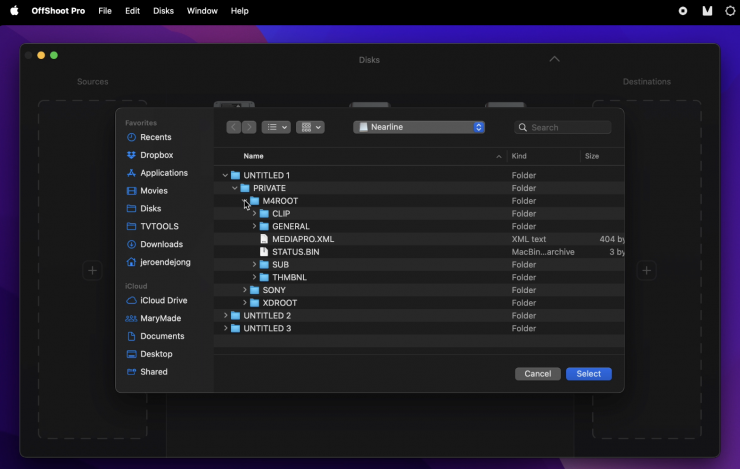The height and width of the screenshot is (469, 740).
Task: Select the MEDIAPRO.XML file
Action: pos(302,239)
